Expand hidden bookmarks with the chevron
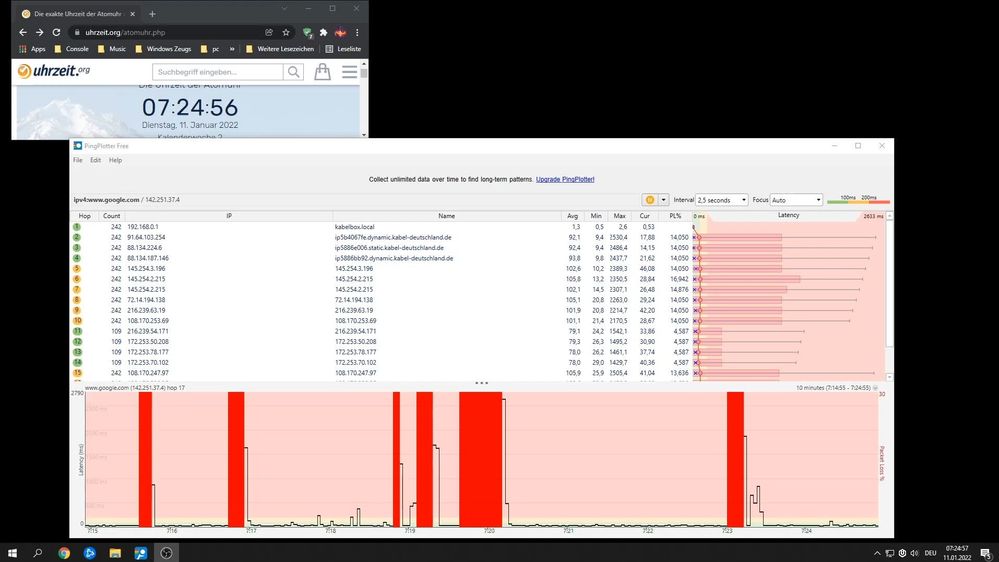999x562 pixels. pos(232,49)
